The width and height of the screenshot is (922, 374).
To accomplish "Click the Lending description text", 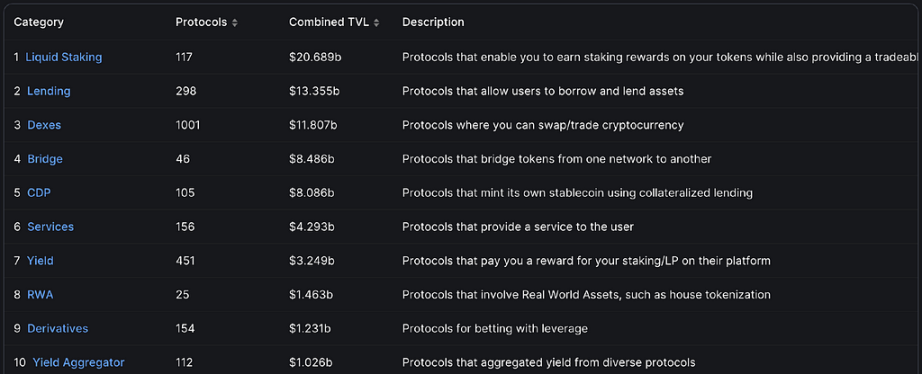I will pyautogui.click(x=543, y=91).
